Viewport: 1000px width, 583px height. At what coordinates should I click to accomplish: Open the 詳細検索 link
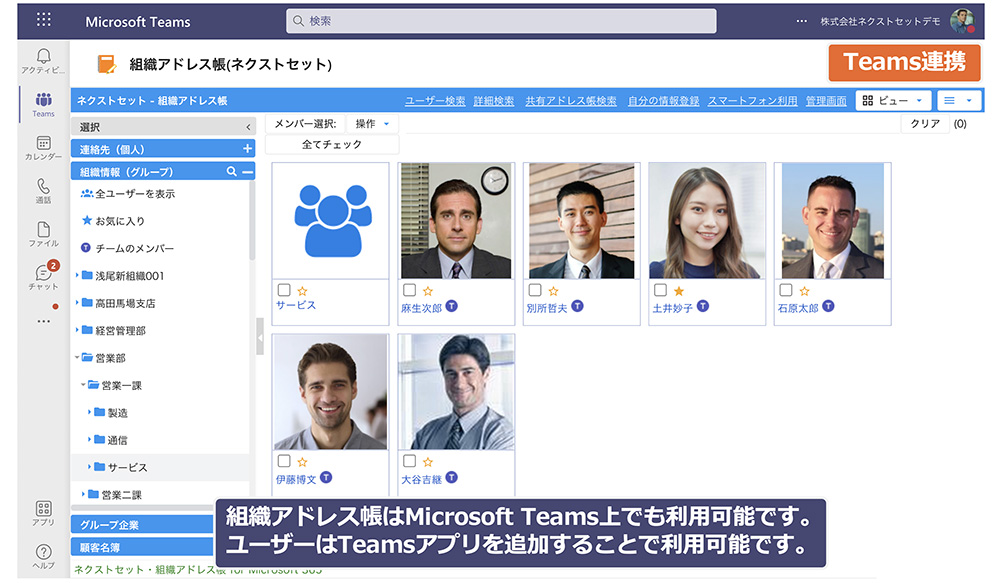coord(494,101)
